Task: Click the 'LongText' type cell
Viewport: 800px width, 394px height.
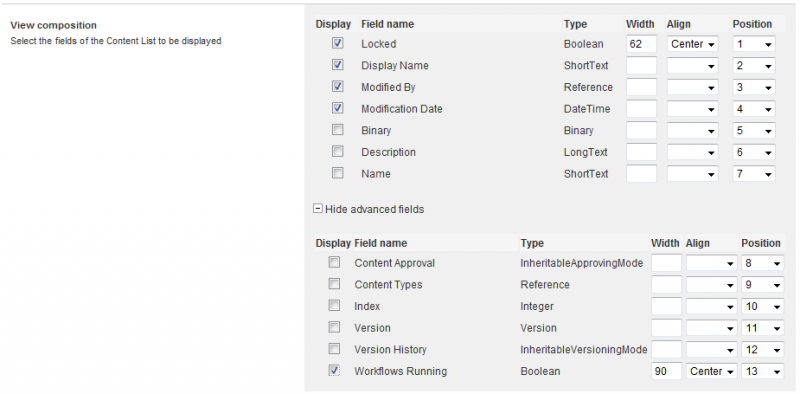Action: click(x=586, y=152)
